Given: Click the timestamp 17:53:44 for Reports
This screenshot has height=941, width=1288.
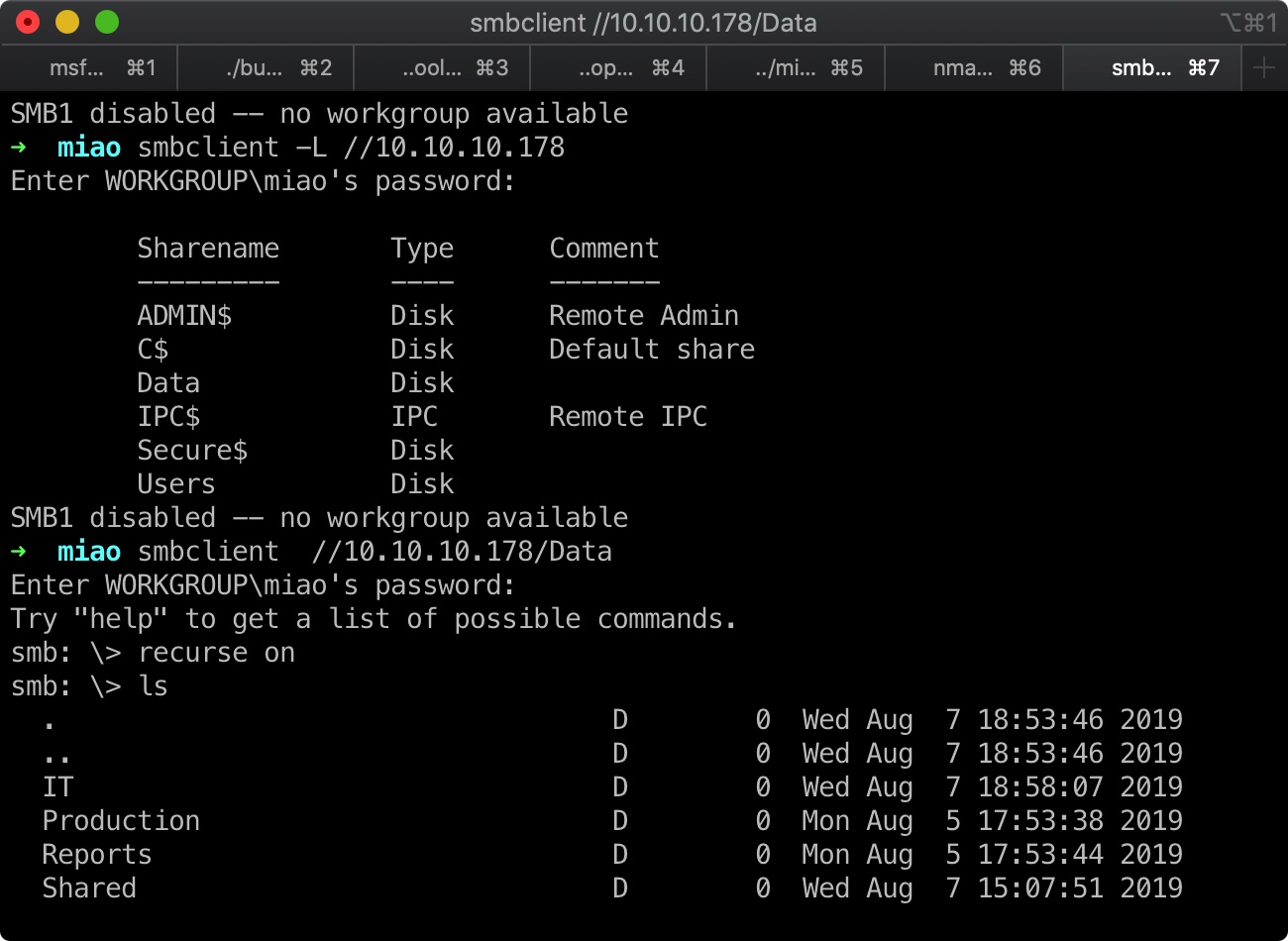Looking at the screenshot, I should tap(1040, 855).
